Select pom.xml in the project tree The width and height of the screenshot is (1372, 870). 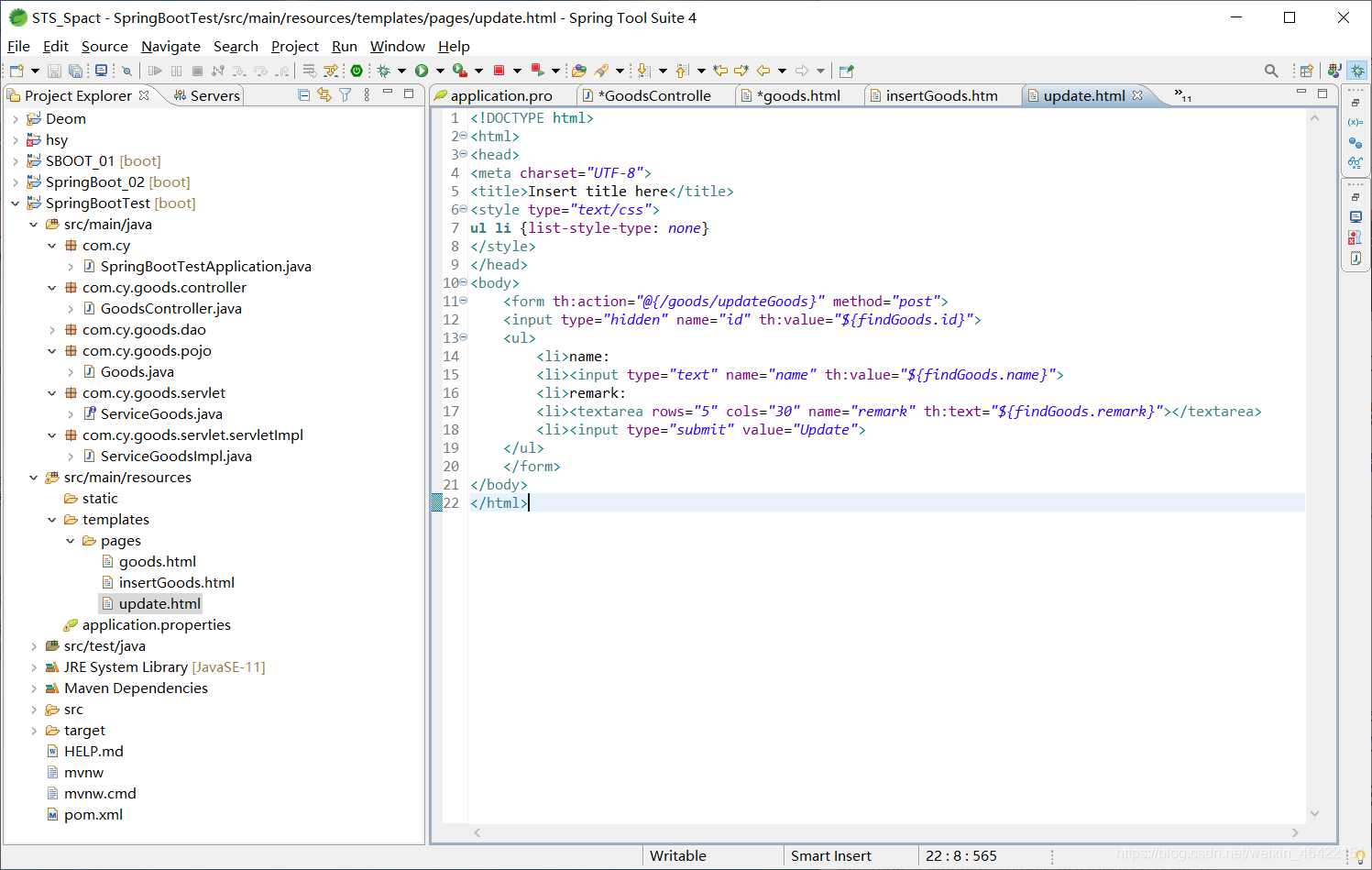(x=93, y=815)
